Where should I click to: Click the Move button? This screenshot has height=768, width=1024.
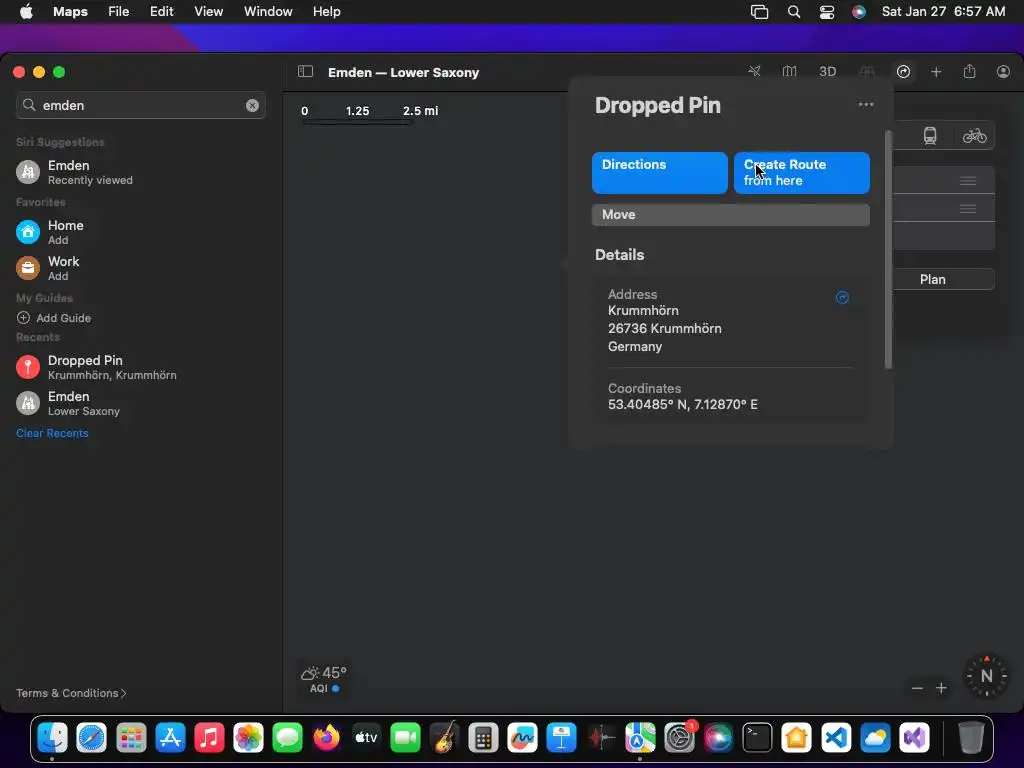(730, 215)
